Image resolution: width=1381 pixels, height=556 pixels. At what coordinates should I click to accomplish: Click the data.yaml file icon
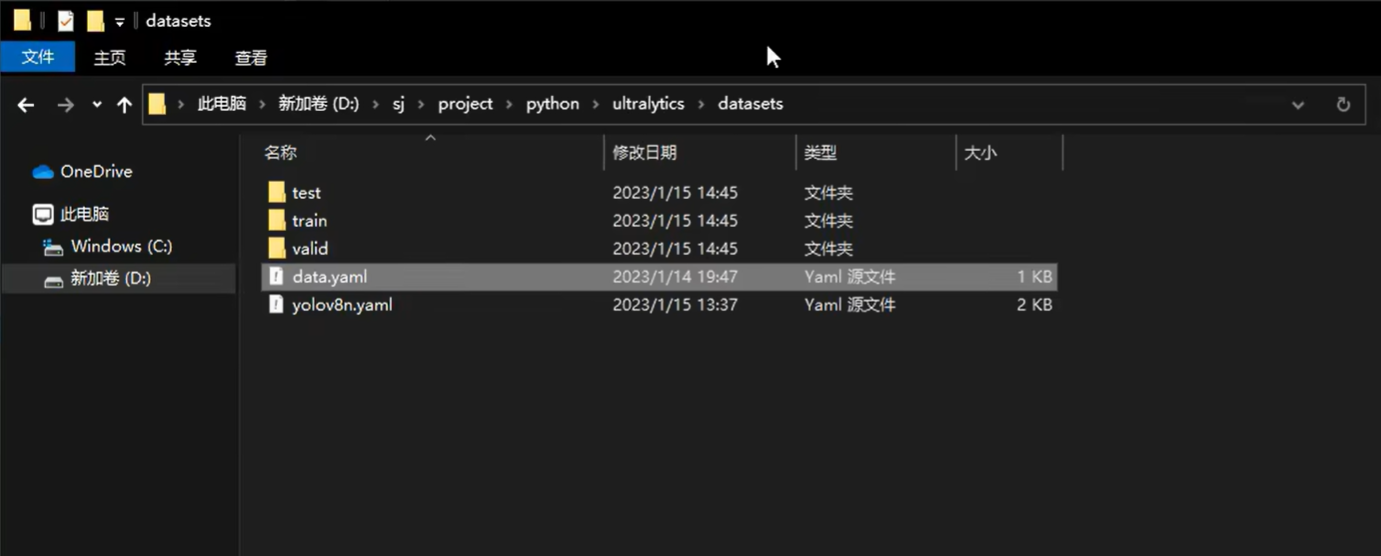click(277, 276)
